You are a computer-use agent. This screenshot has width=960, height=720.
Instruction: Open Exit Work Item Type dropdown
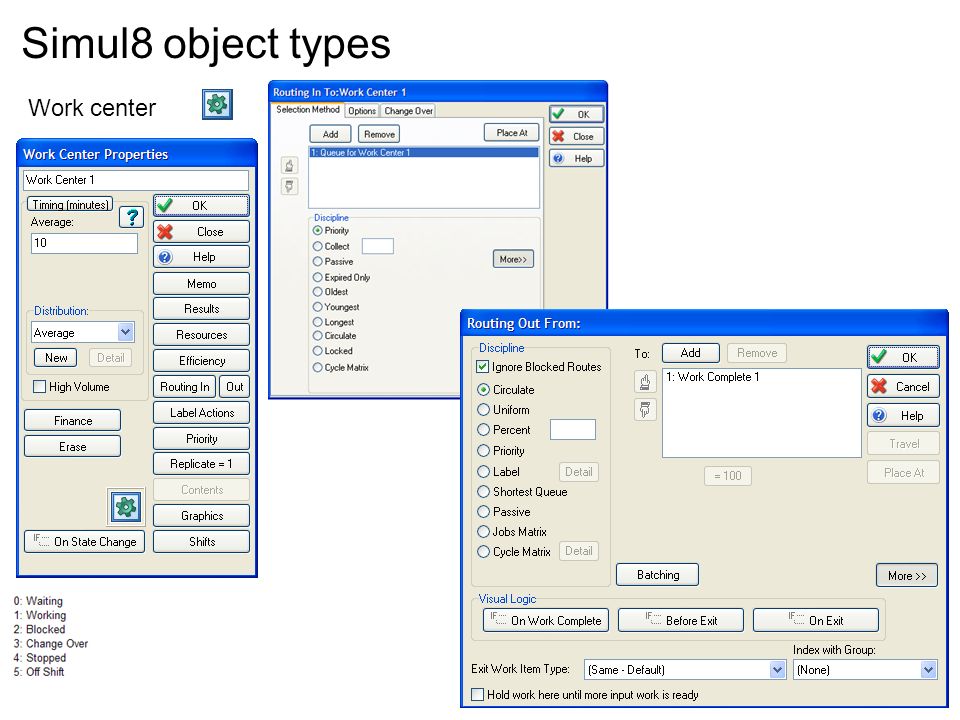pos(777,670)
